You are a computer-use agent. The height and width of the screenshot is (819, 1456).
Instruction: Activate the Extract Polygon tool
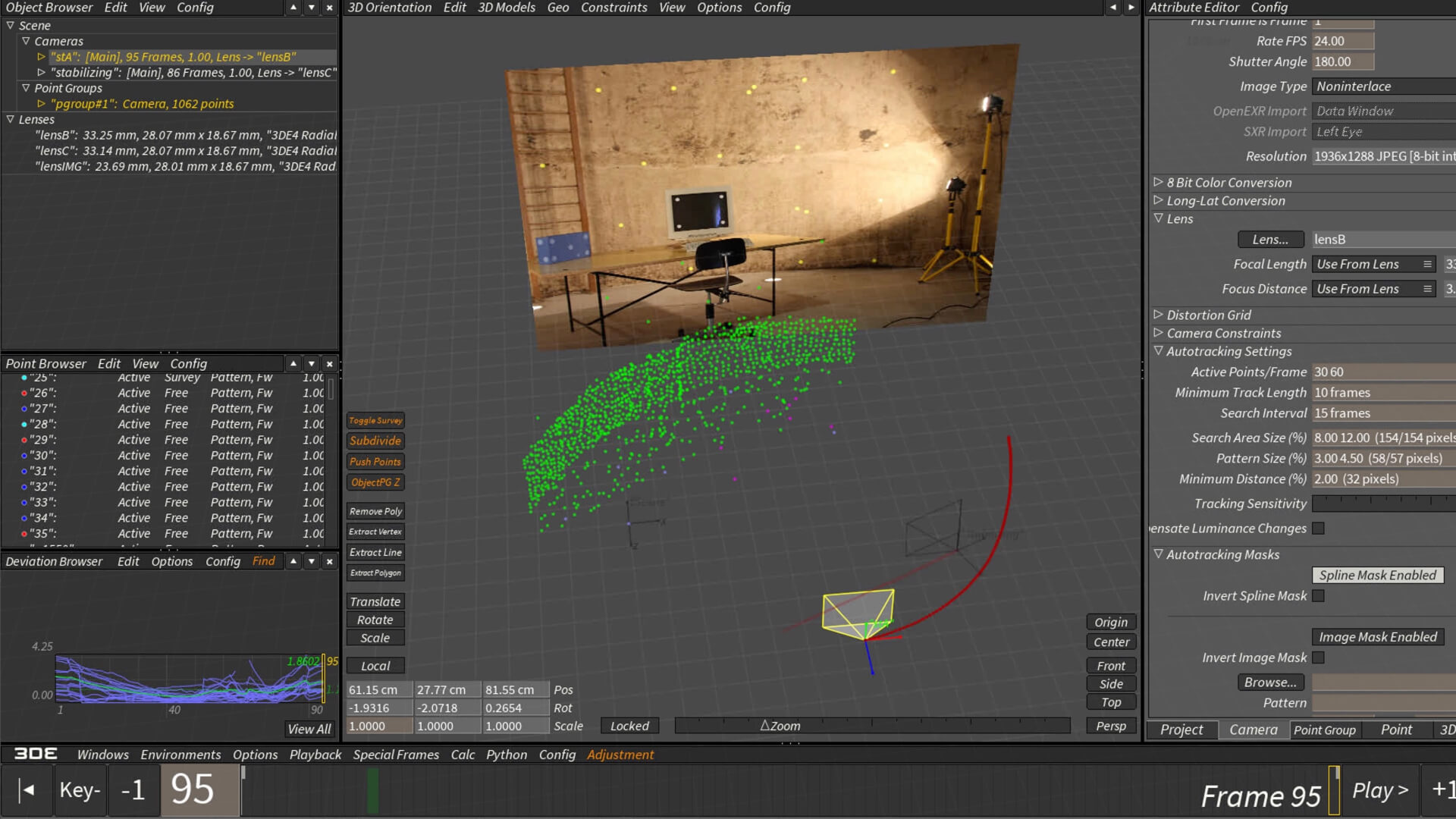click(x=375, y=573)
